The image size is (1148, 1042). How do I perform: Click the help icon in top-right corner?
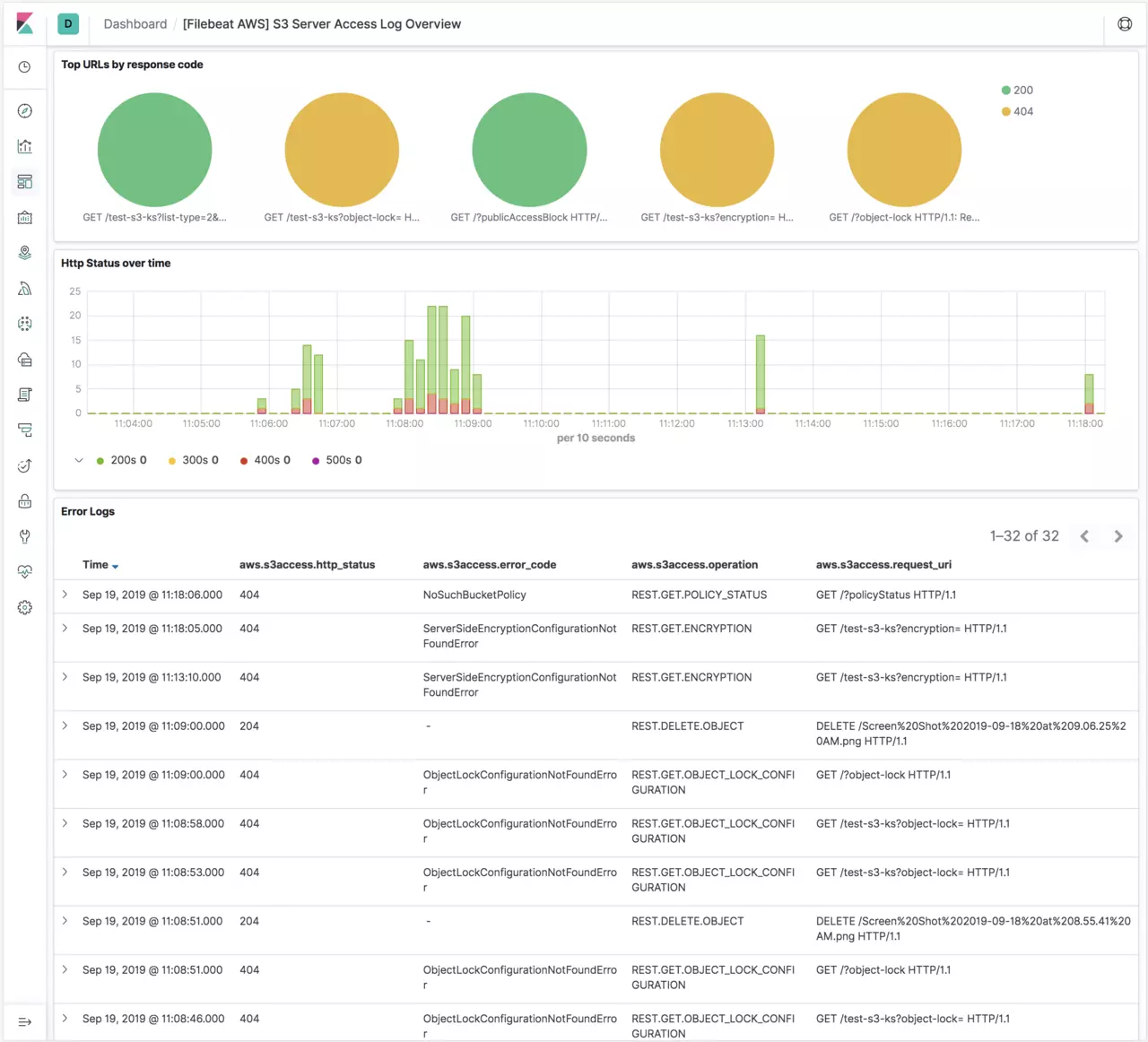click(1125, 24)
